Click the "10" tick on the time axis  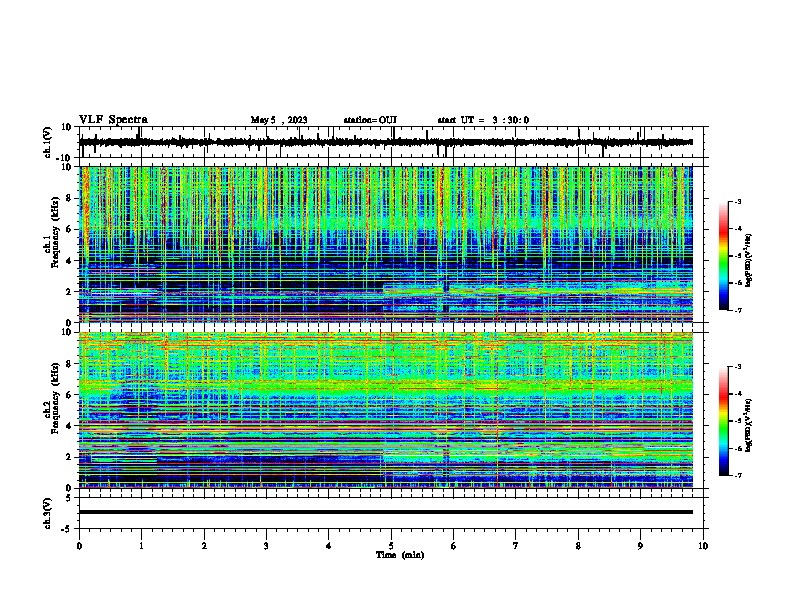point(703,546)
